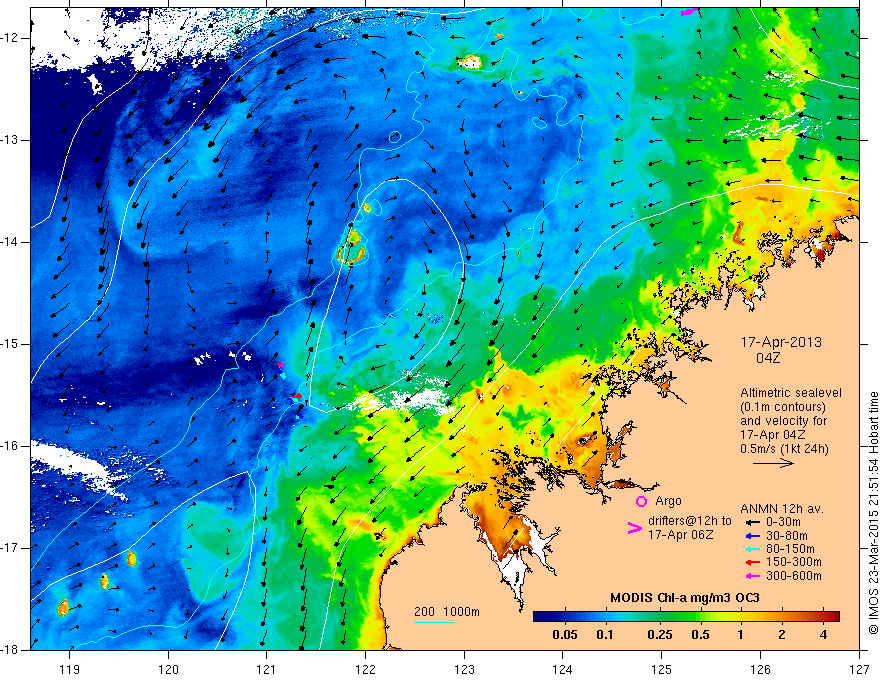Image resolution: width=880 pixels, height=680 pixels.
Task: Click the green section of colorbar near 0.5
Action: (700, 617)
